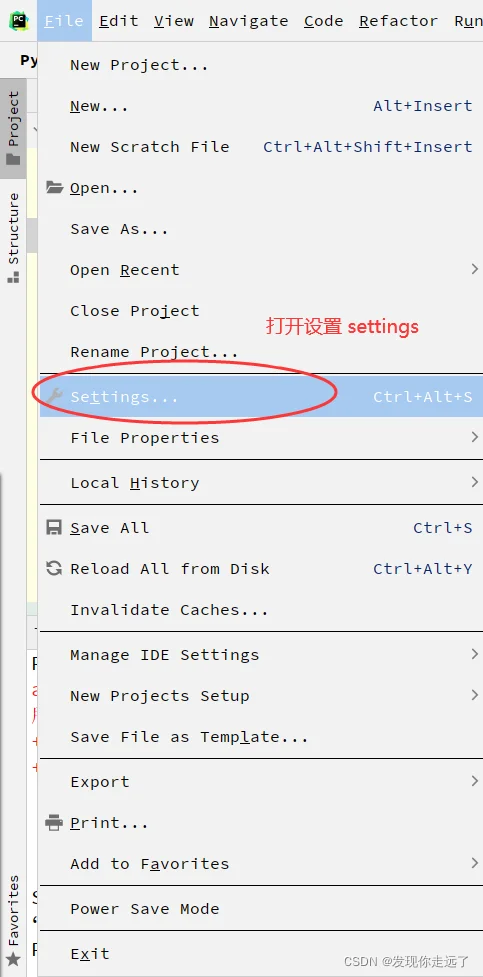
Task: Expand the Local History submenu
Action: [x=261, y=482]
